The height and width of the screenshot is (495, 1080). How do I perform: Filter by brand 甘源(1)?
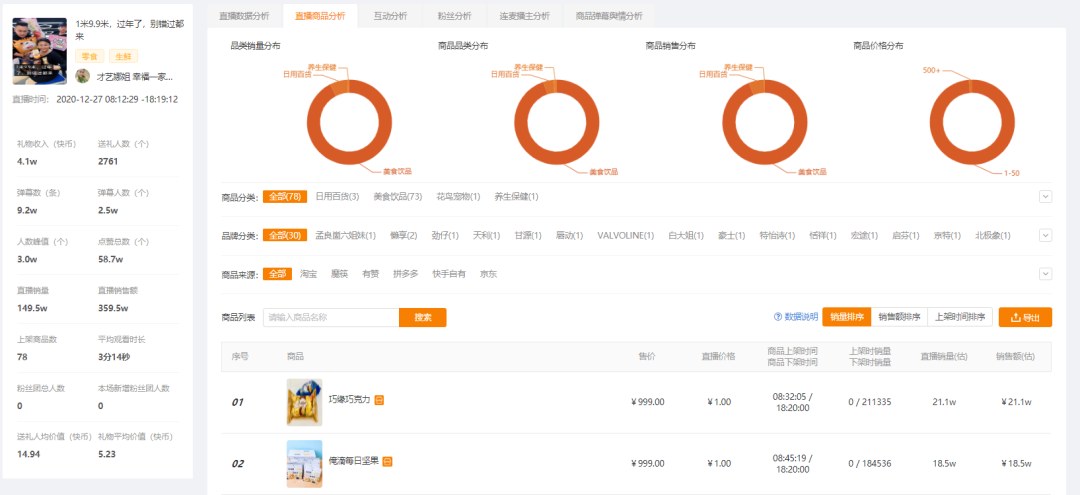click(x=528, y=235)
